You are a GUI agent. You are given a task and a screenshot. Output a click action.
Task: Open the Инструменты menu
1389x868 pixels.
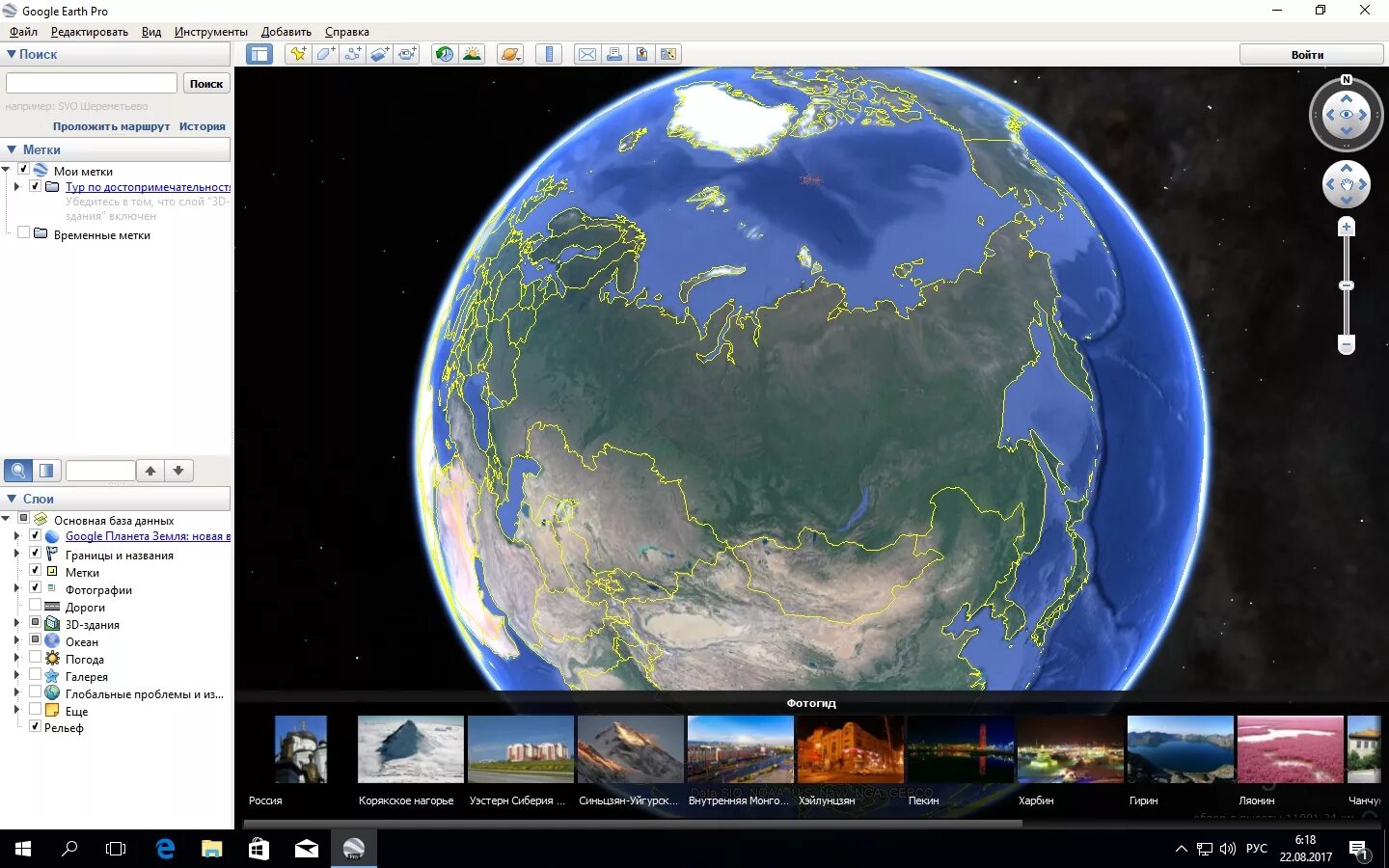[x=210, y=31]
